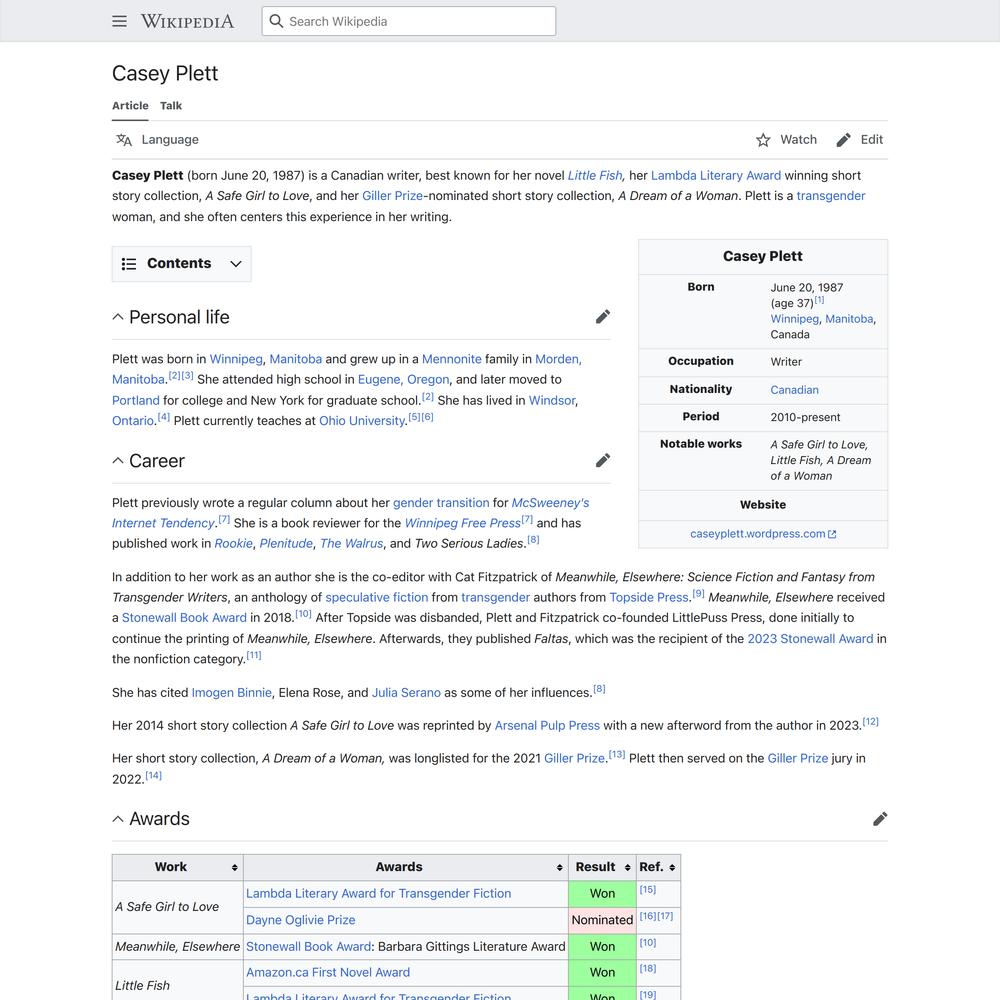Collapse the Personal life section
This screenshot has width=1000, height=1000.
(118, 317)
